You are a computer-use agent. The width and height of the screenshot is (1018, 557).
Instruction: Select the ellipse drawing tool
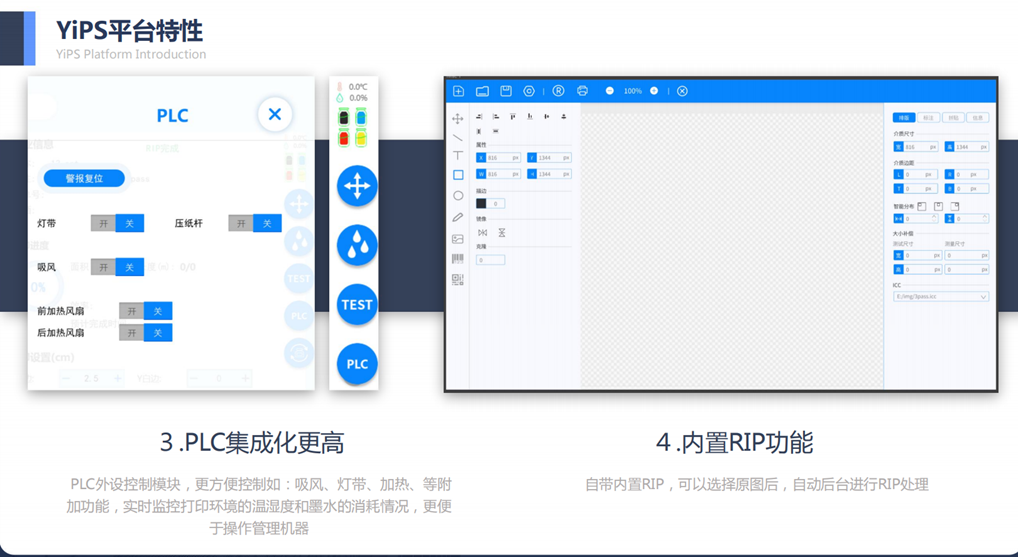coord(458,196)
